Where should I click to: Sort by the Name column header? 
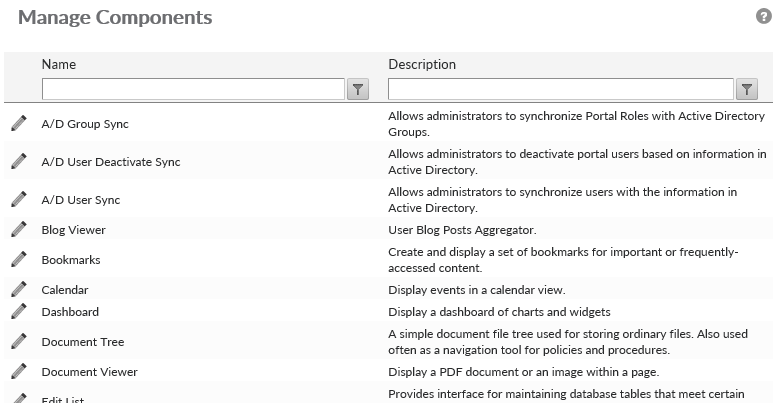59,64
